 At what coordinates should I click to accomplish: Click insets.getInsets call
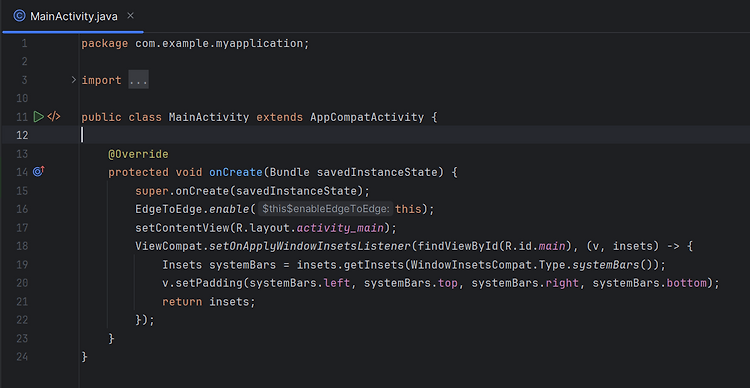point(350,265)
